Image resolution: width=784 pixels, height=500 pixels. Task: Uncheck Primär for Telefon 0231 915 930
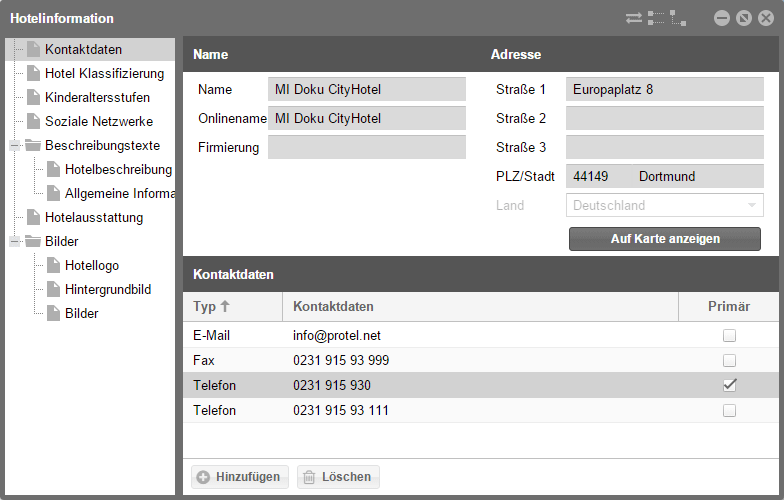[x=730, y=385]
